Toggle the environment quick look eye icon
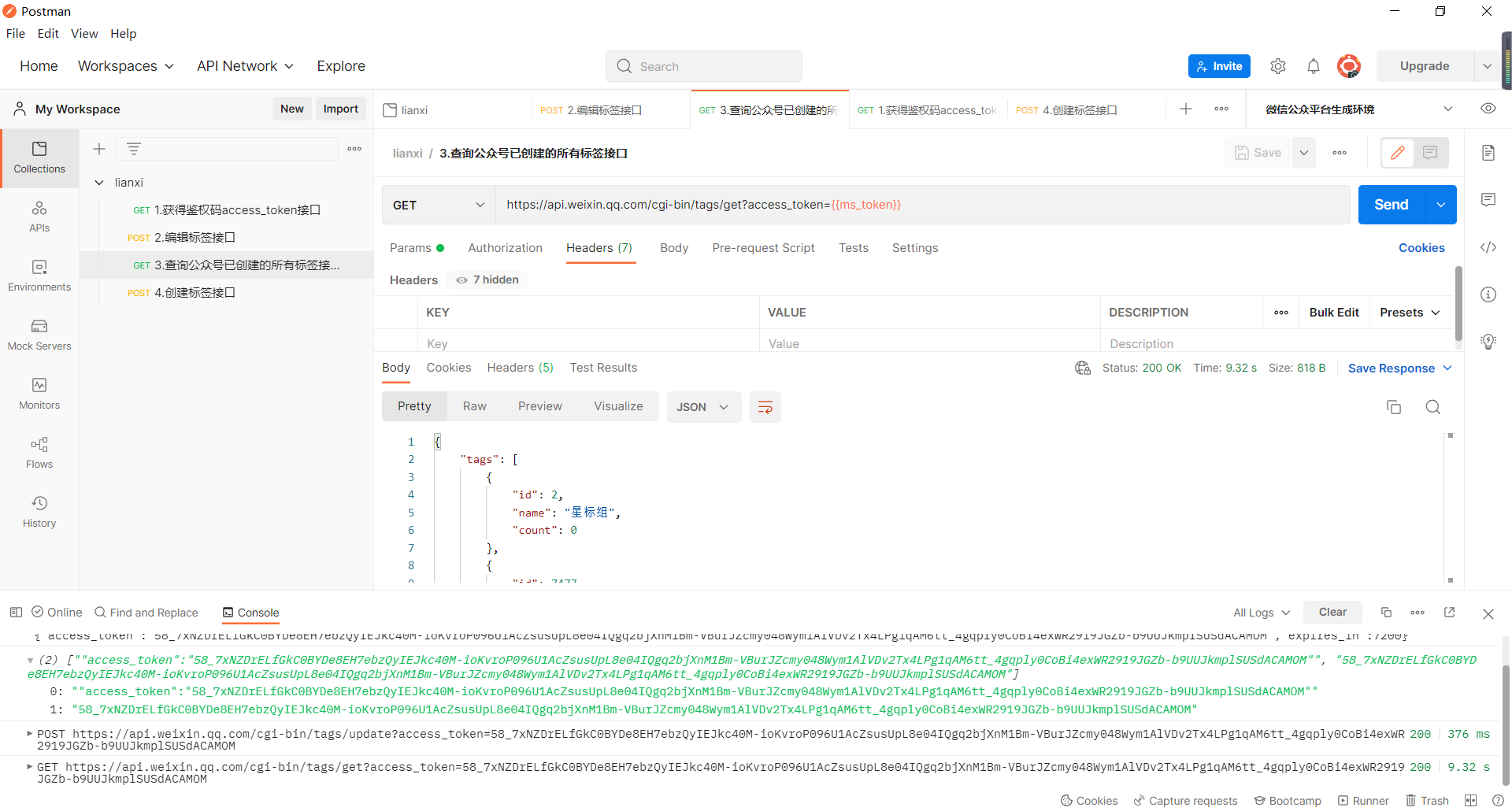The image size is (1512, 811). click(1488, 109)
